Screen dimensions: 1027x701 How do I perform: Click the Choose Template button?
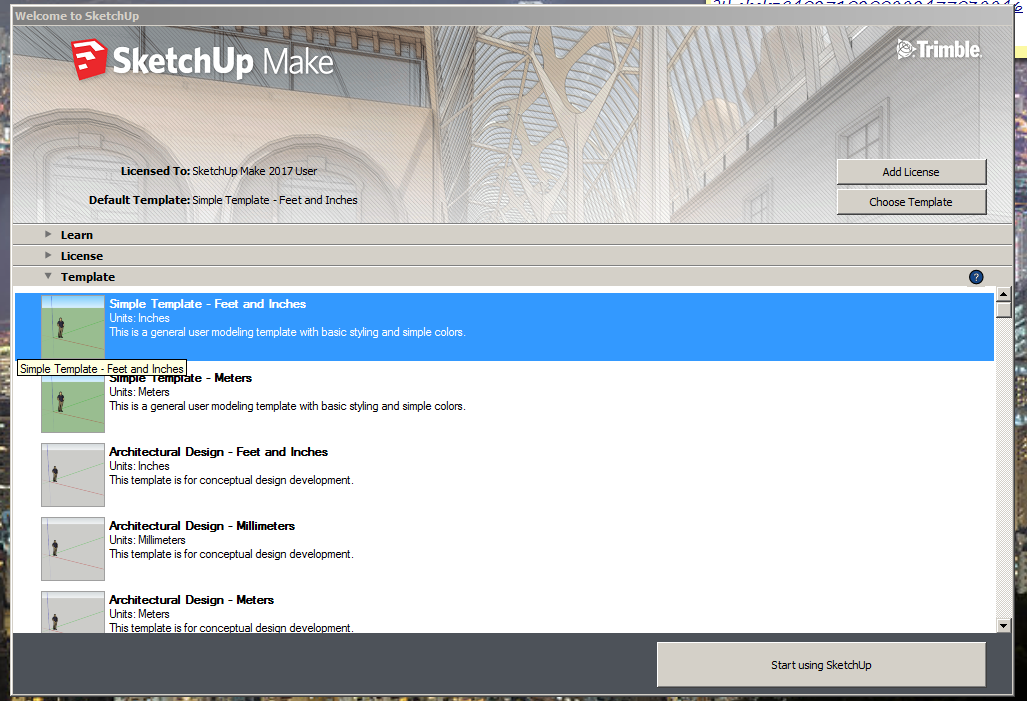(x=911, y=202)
